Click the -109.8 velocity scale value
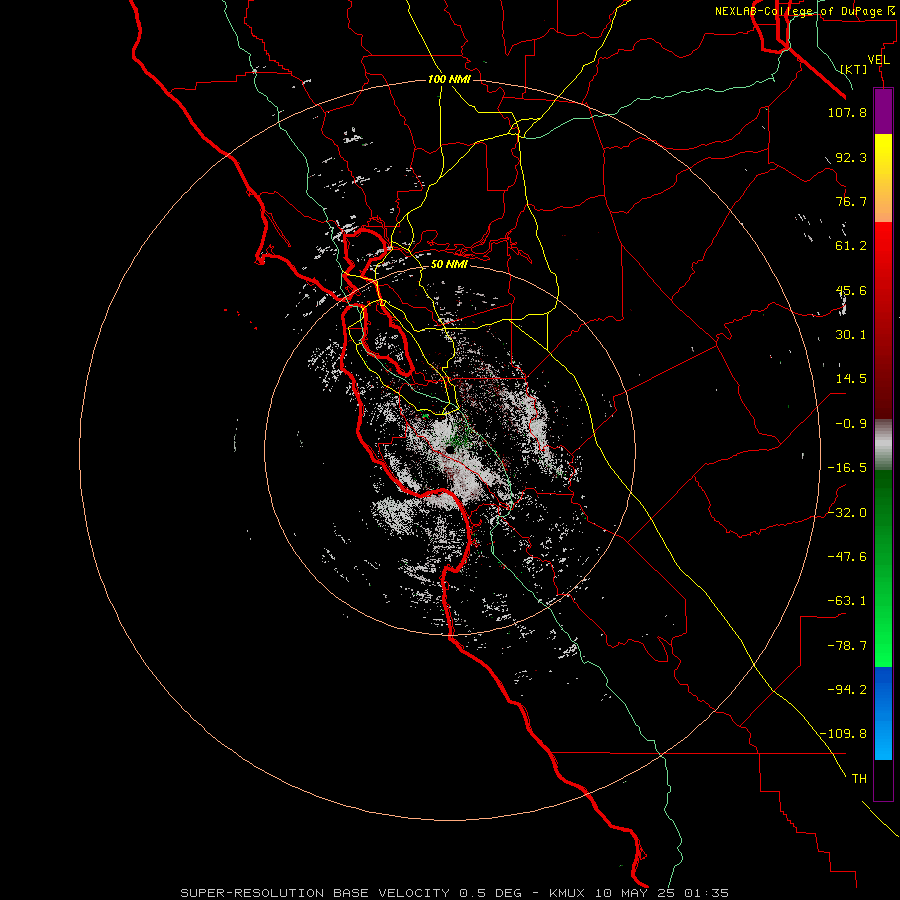Screen dimensions: 900x900 click(843, 734)
